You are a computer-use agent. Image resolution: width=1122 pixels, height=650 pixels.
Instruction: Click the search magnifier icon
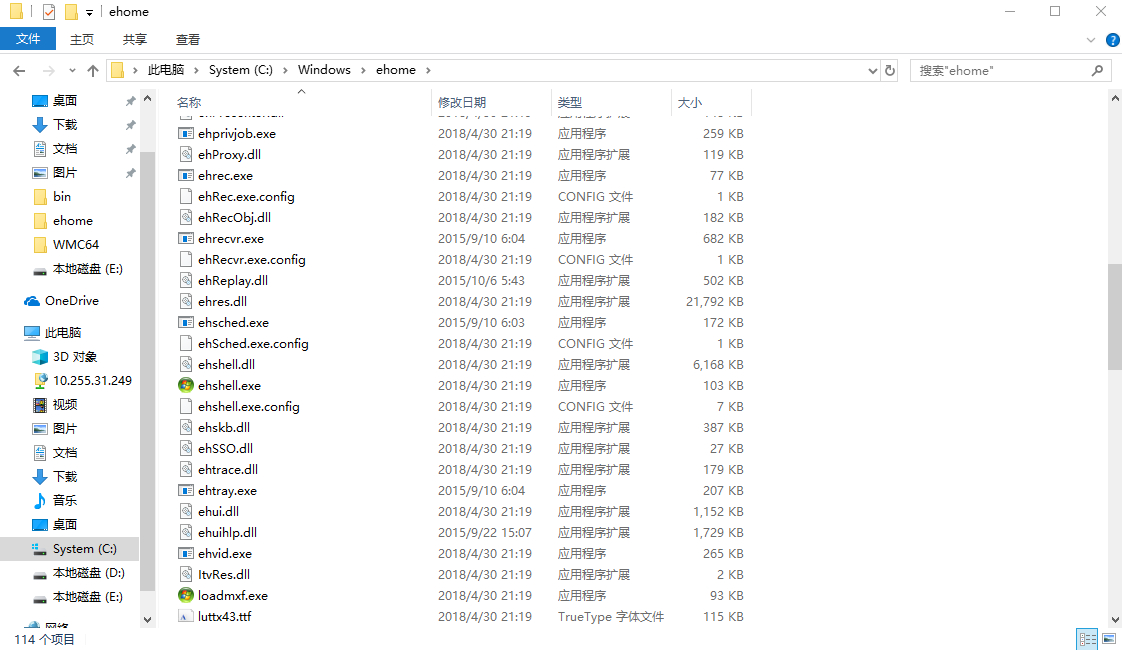1097,70
